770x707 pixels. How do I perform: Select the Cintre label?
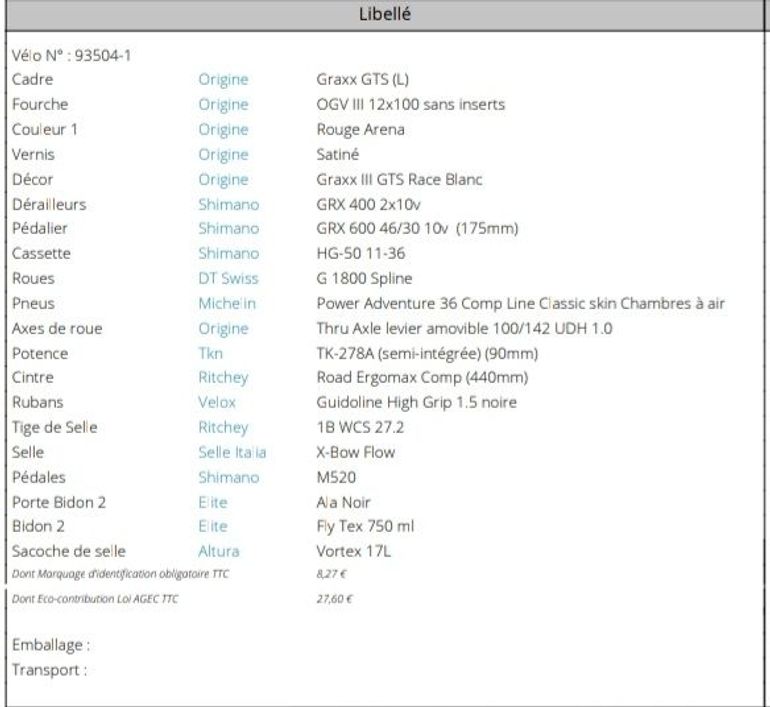tap(33, 377)
